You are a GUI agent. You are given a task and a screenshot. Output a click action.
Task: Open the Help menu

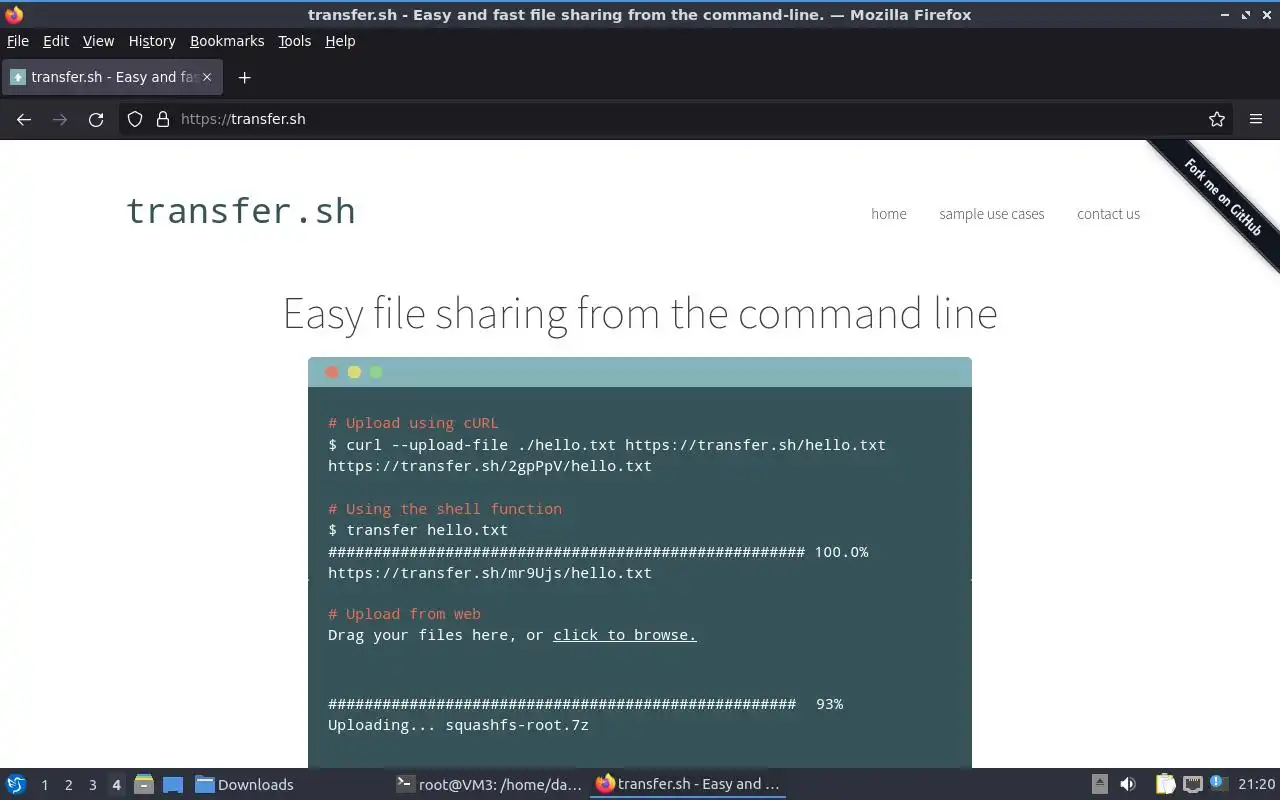[x=340, y=41]
